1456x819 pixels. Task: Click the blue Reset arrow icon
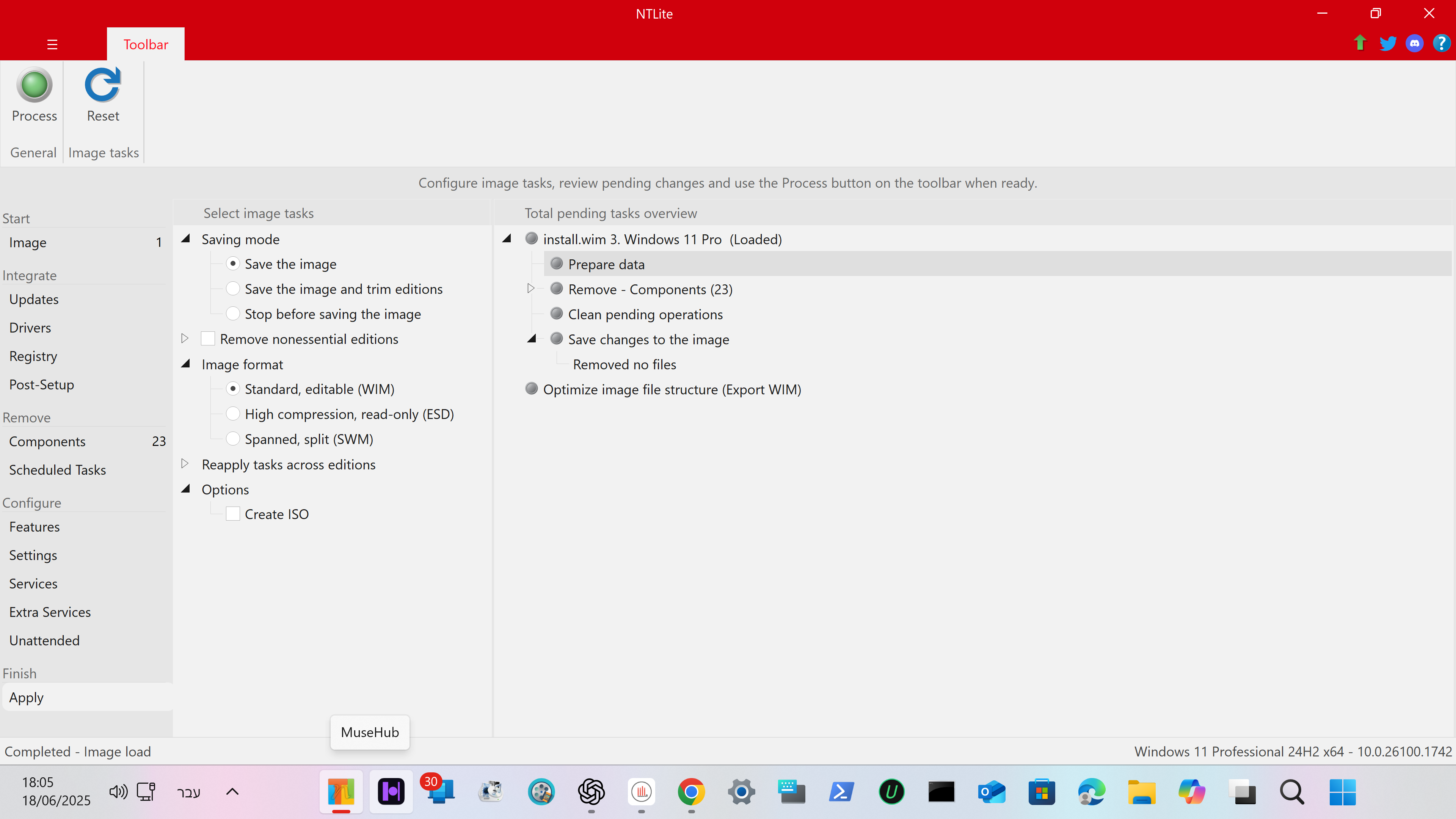click(103, 85)
